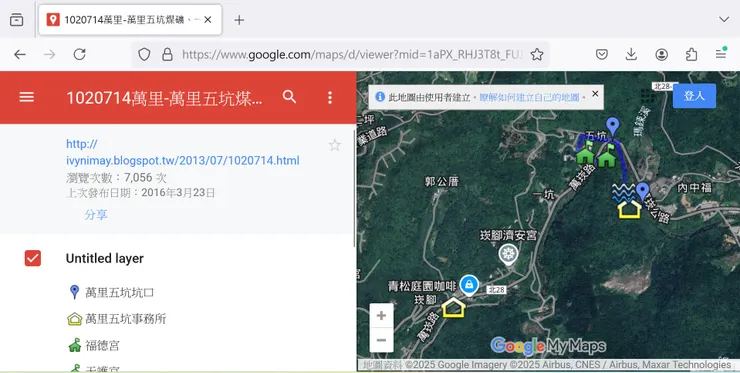740x373 pixels.
Task: Open the My Maps hamburger menu
Action: click(26, 97)
